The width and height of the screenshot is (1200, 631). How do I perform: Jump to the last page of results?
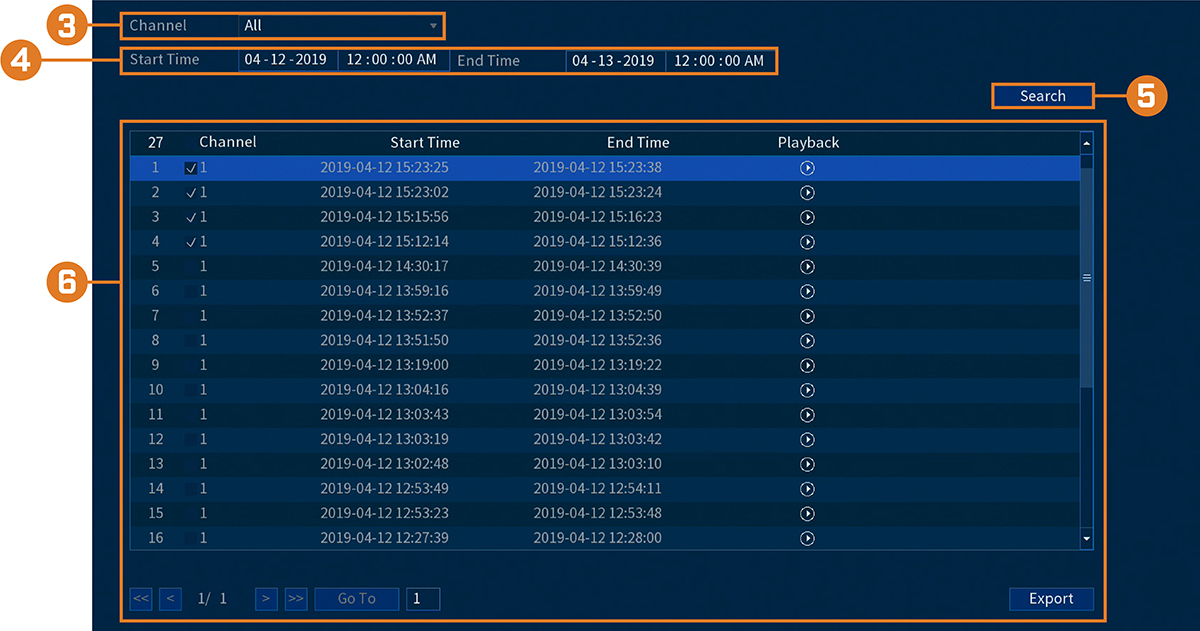[x=296, y=599]
